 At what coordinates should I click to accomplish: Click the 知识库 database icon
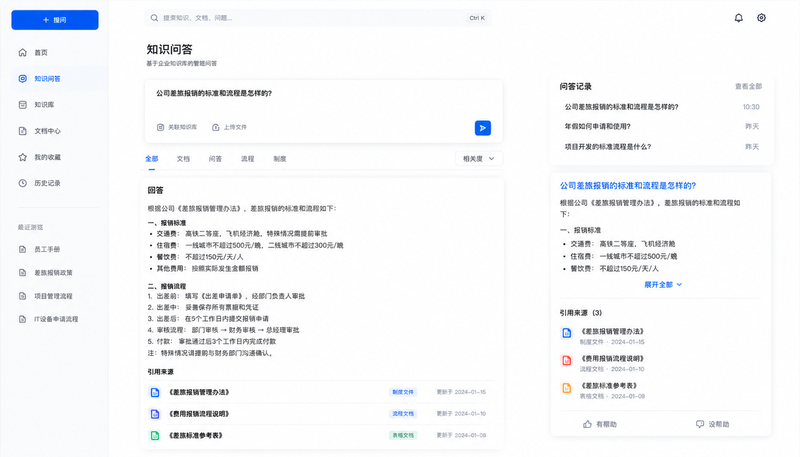pos(22,105)
